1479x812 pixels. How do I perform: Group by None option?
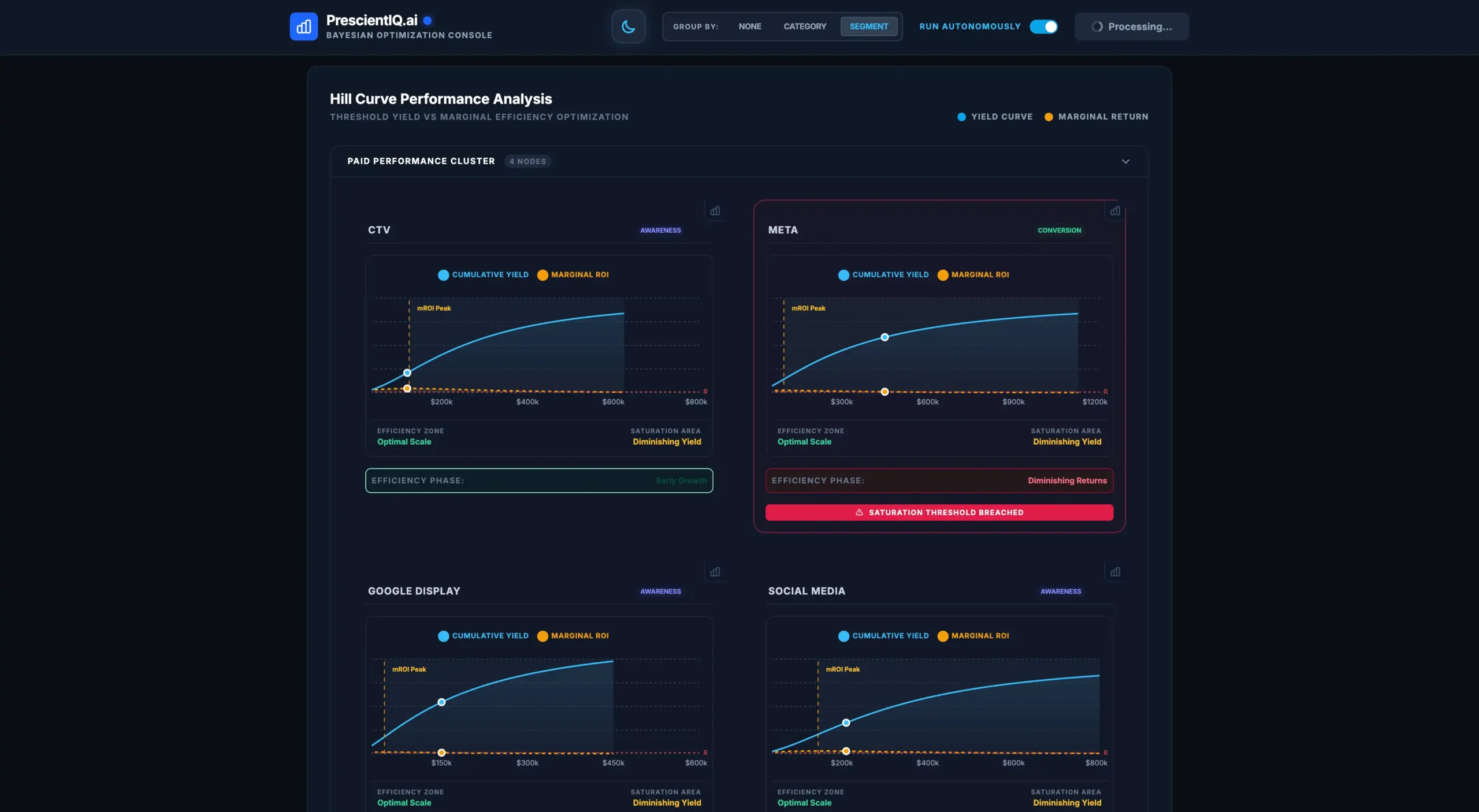pos(749,27)
